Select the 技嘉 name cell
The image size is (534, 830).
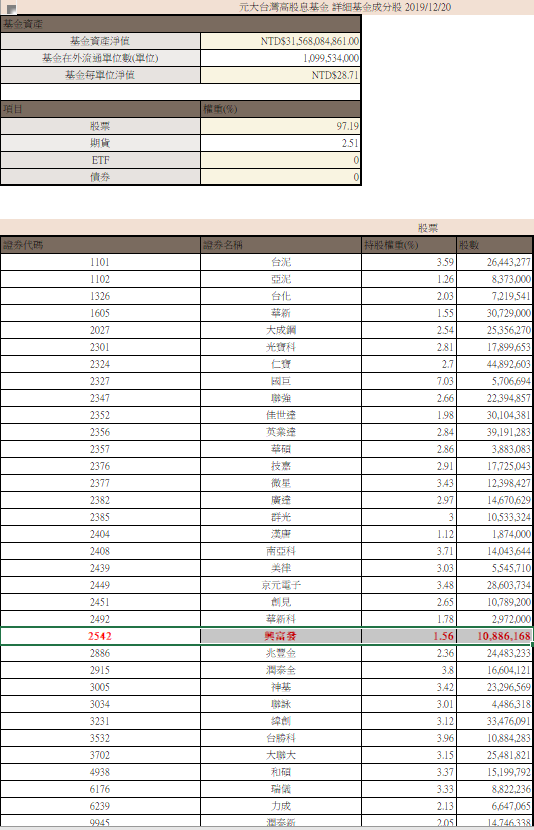click(281, 466)
